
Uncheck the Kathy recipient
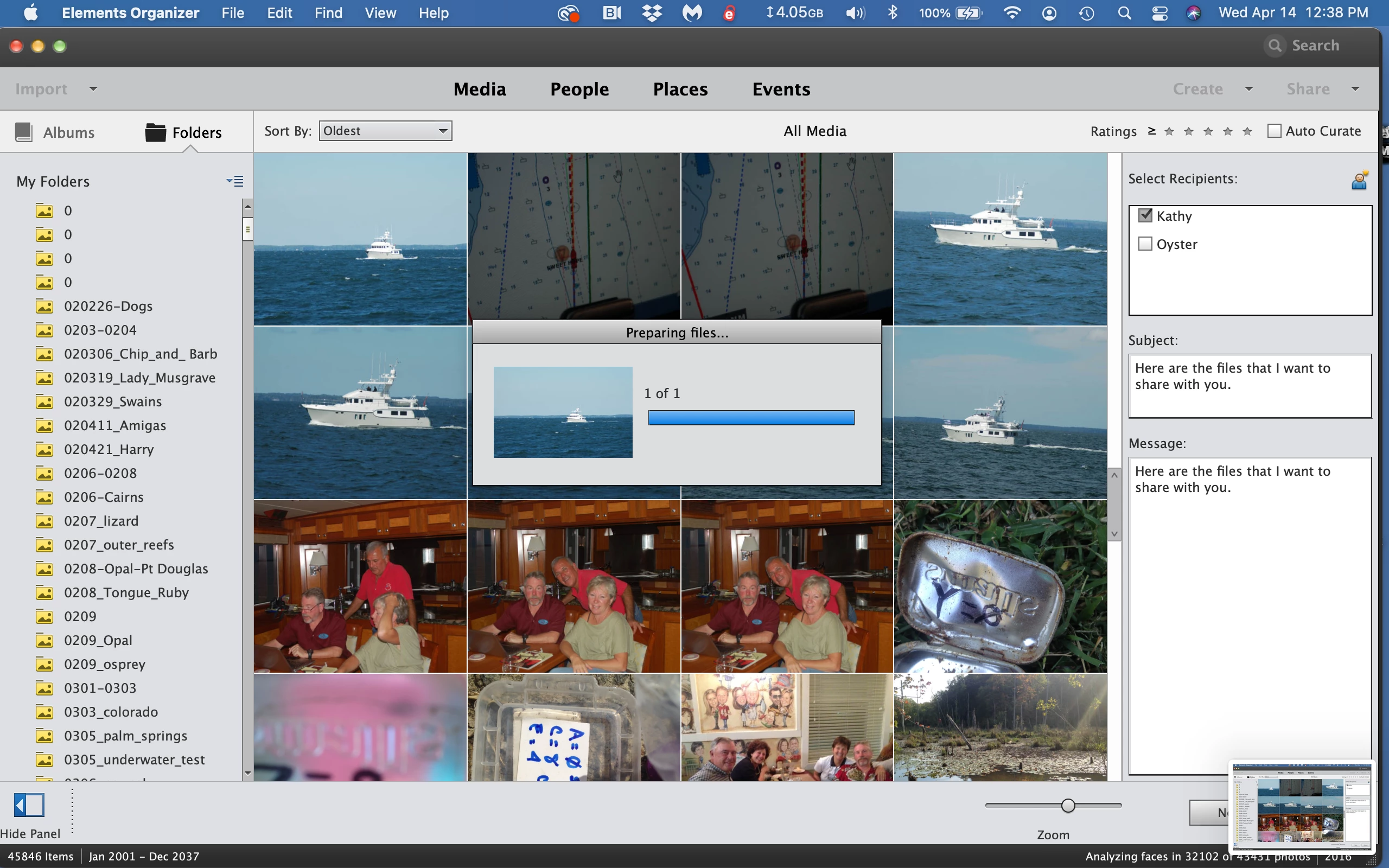click(x=1145, y=216)
